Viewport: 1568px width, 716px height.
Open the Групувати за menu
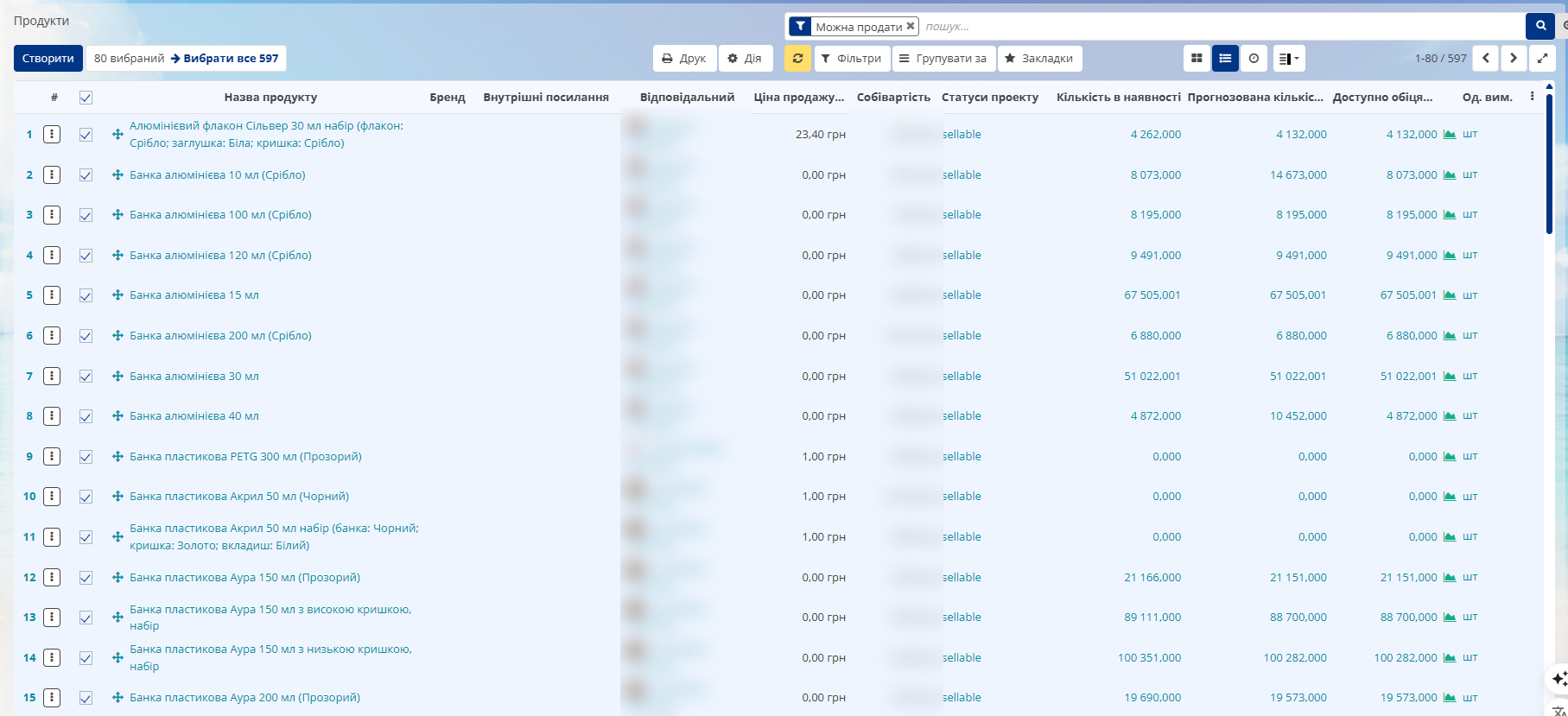943,59
